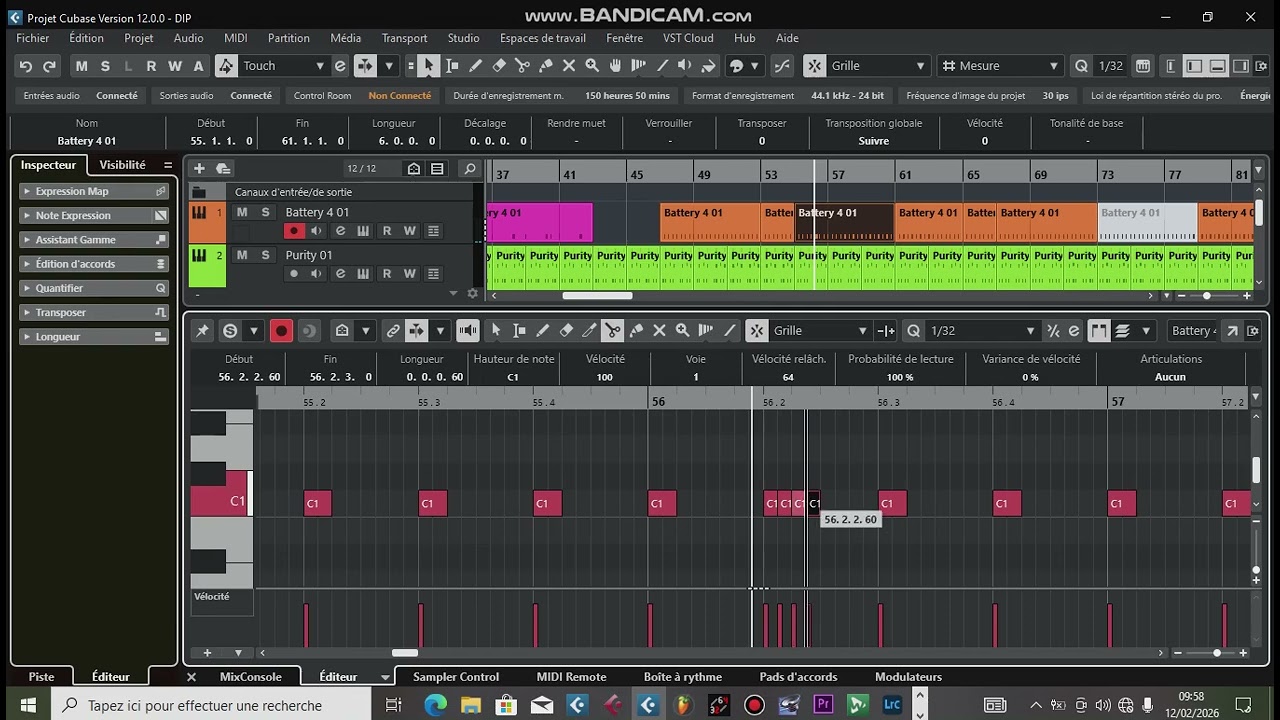The image size is (1280, 720).
Task: Switch to the MixConsole lower zone tab
Action: click(x=250, y=677)
